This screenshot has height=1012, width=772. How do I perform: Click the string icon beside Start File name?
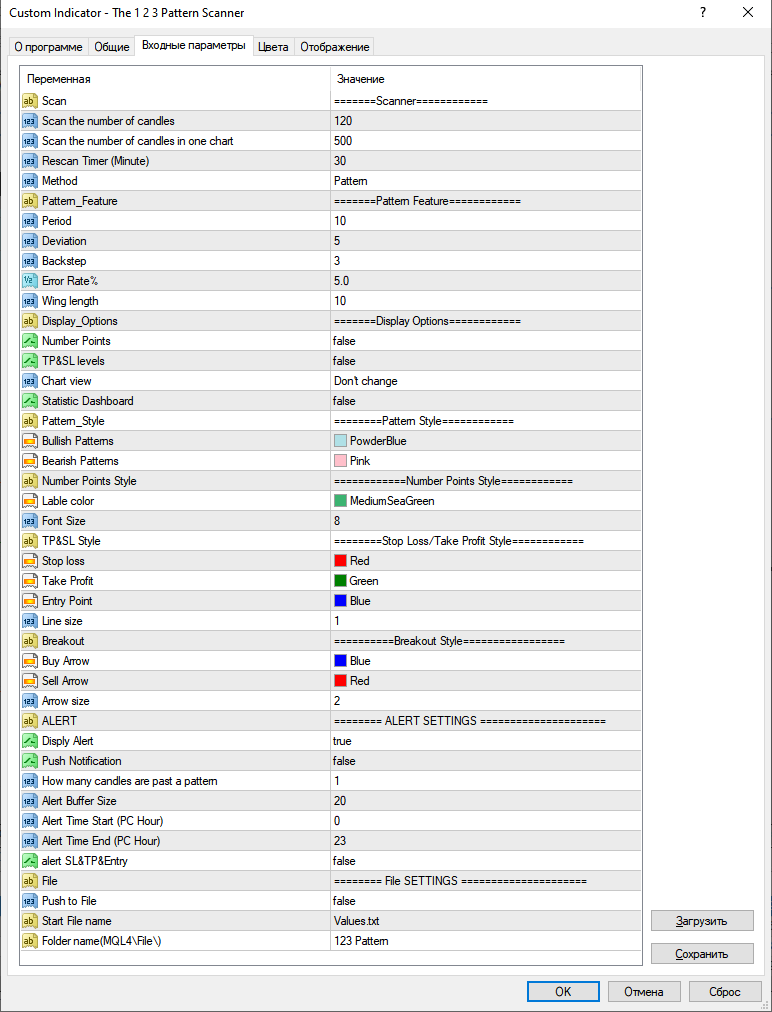30,921
